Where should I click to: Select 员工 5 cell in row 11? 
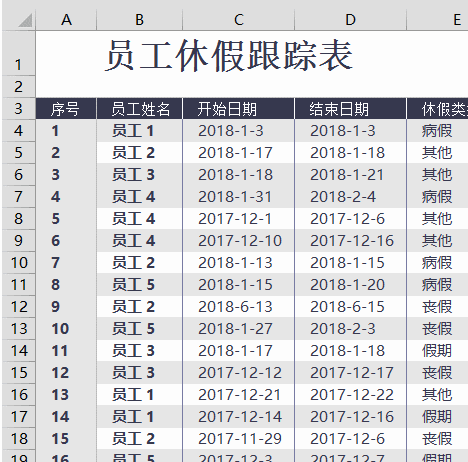[x=139, y=285]
